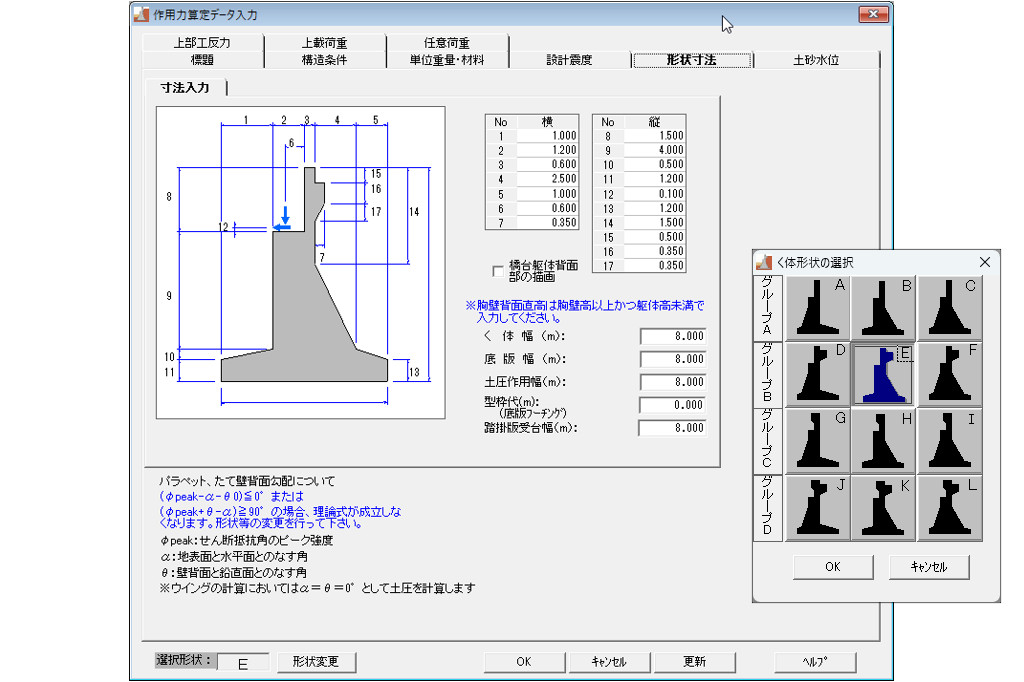The height and width of the screenshot is (682, 1024).
Task: Select body shape F icon
Action: [950, 374]
